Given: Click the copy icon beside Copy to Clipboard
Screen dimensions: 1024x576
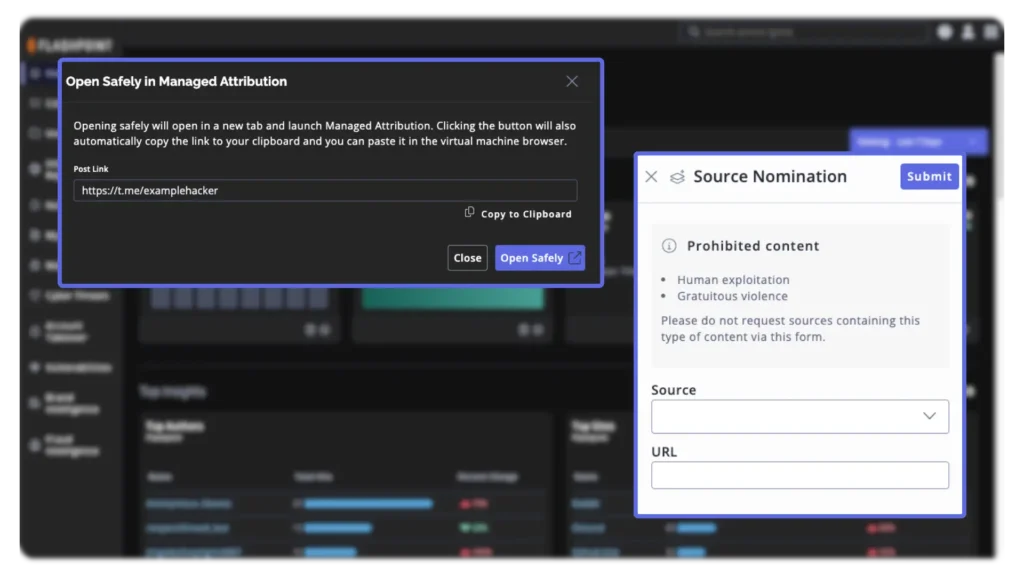Looking at the screenshot, I should click(x=469, y=213).
